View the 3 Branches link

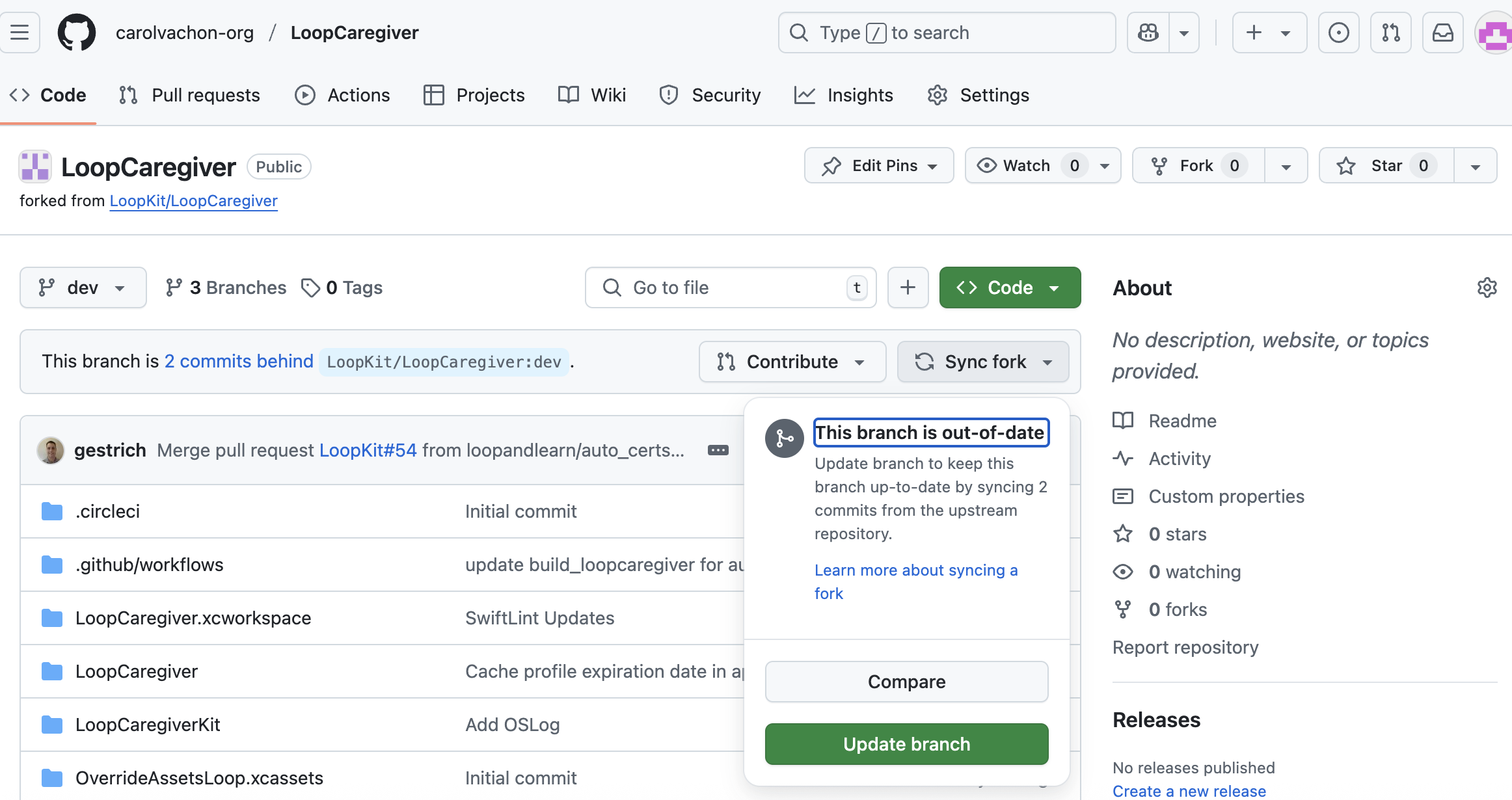(x=226, y=287)
